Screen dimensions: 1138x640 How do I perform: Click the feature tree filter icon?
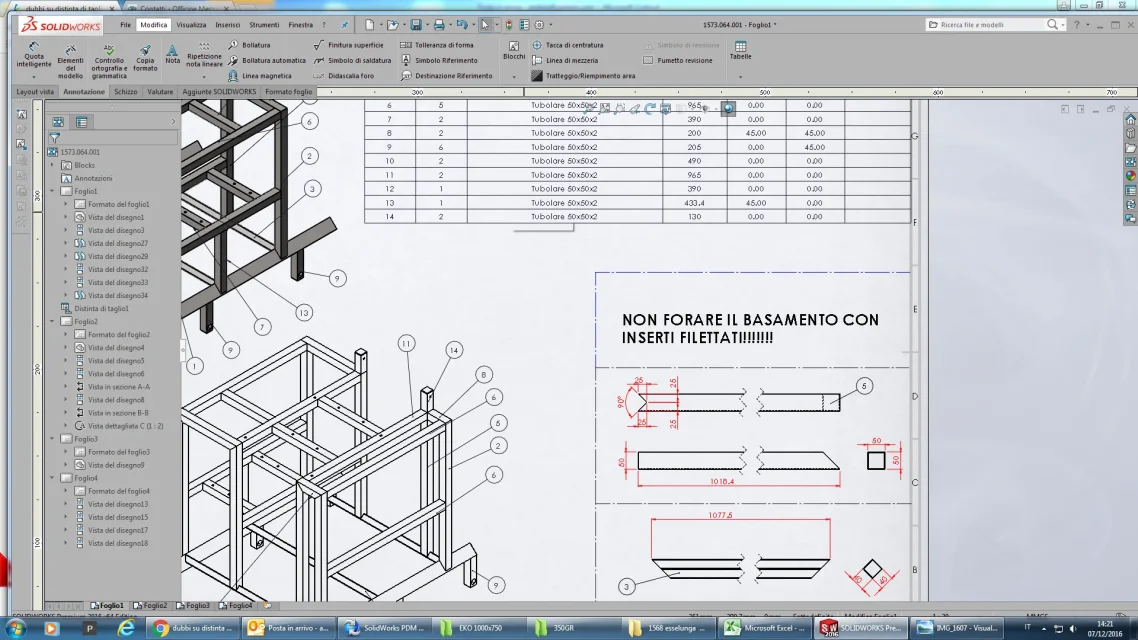click(x=54, y=137)
